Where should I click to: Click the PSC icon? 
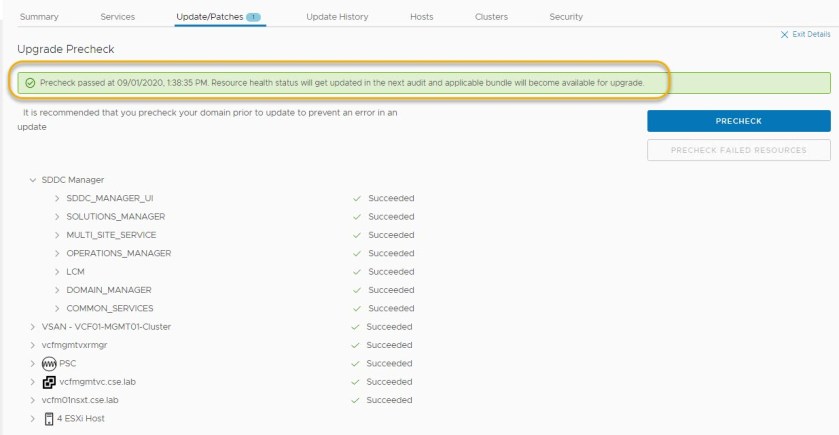click(49, 364)
